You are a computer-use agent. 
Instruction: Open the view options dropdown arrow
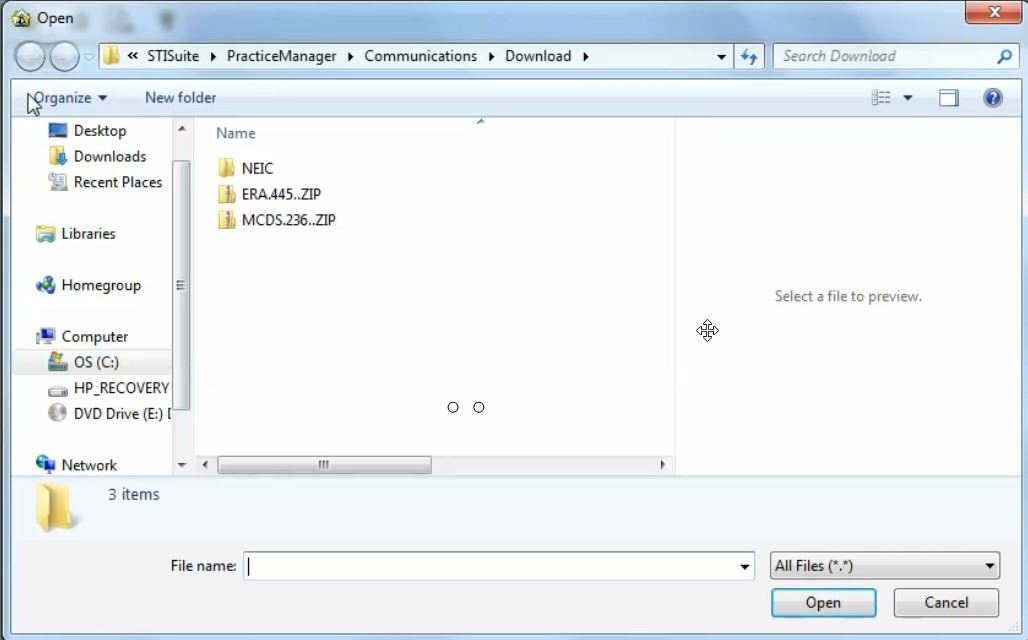908,98
